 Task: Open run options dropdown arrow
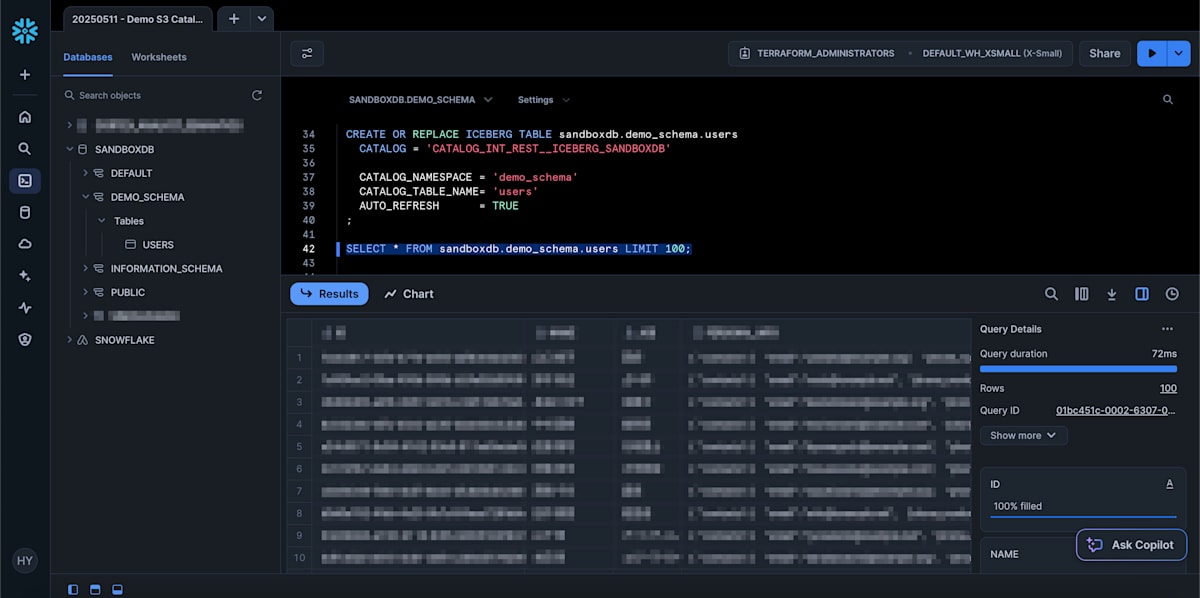1179,53
